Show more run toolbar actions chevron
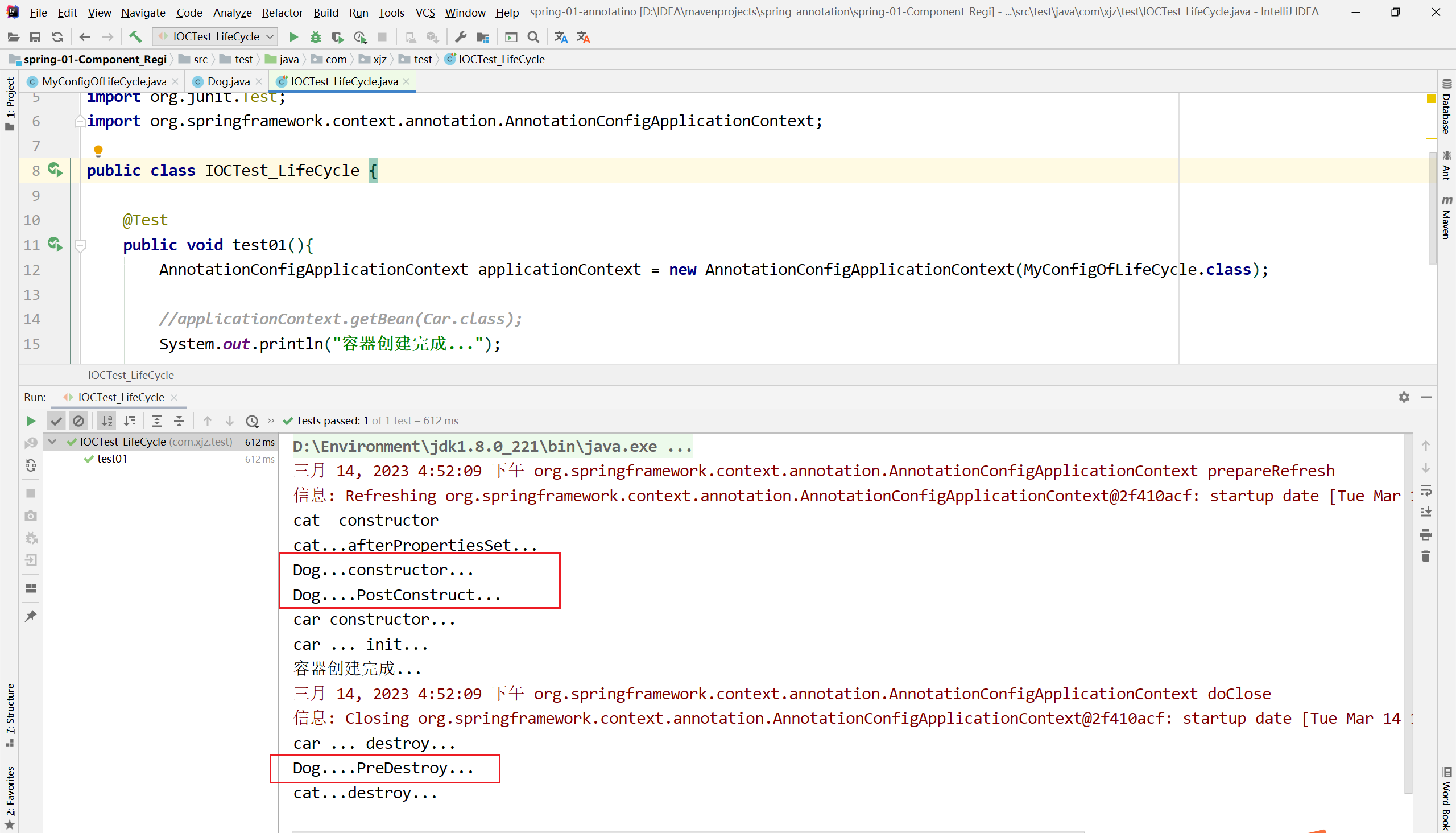The height and width of the screenshot is (833, 1456). (x=271, y=420)
